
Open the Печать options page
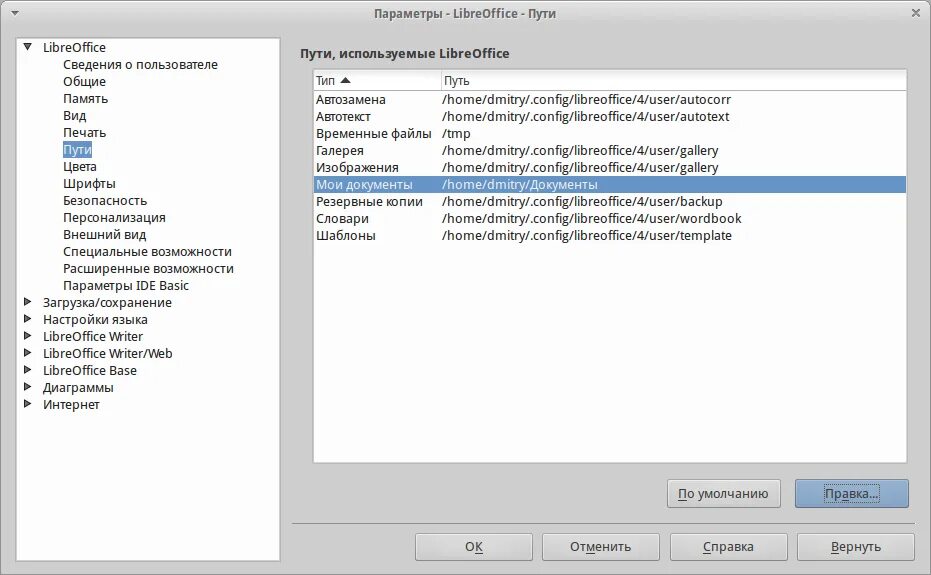pyautogui.click(x=84, y=132)
